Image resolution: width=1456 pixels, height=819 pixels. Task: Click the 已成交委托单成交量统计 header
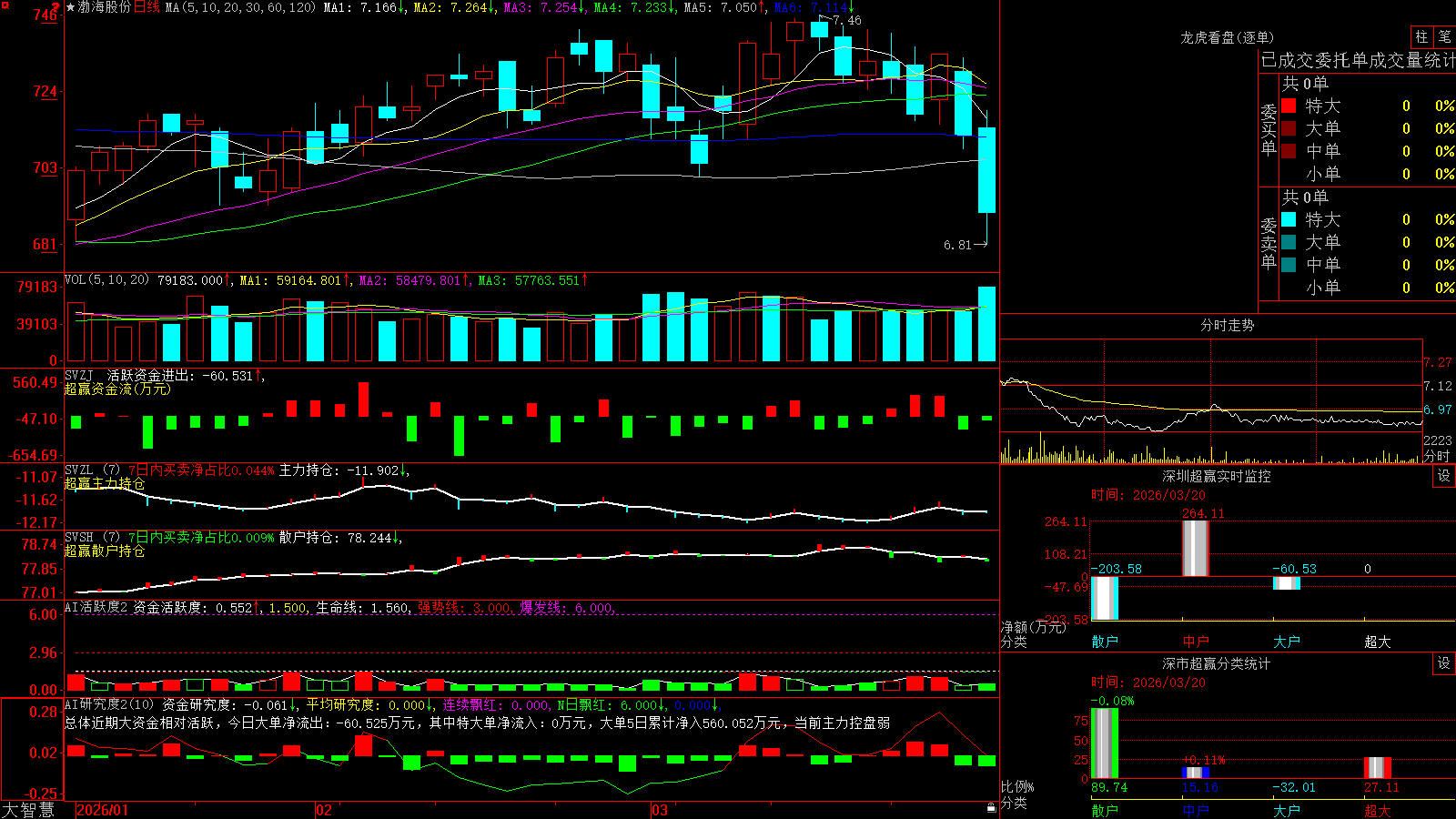1358,60
